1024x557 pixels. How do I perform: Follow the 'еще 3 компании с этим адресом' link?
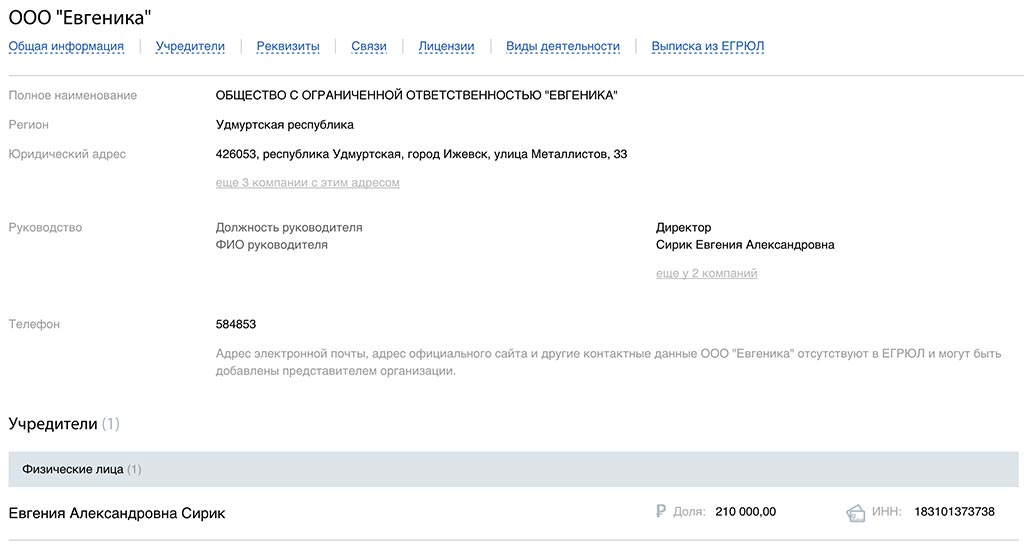(308, 183)
